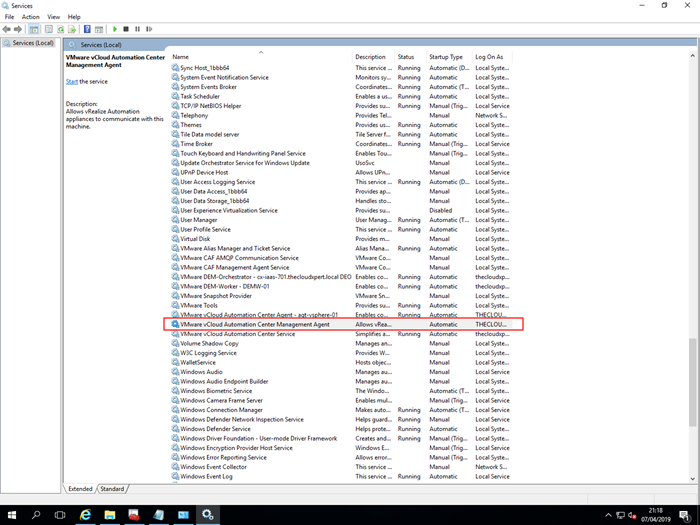Click the Restart Service toolbar icon

[x=150, y=29]
